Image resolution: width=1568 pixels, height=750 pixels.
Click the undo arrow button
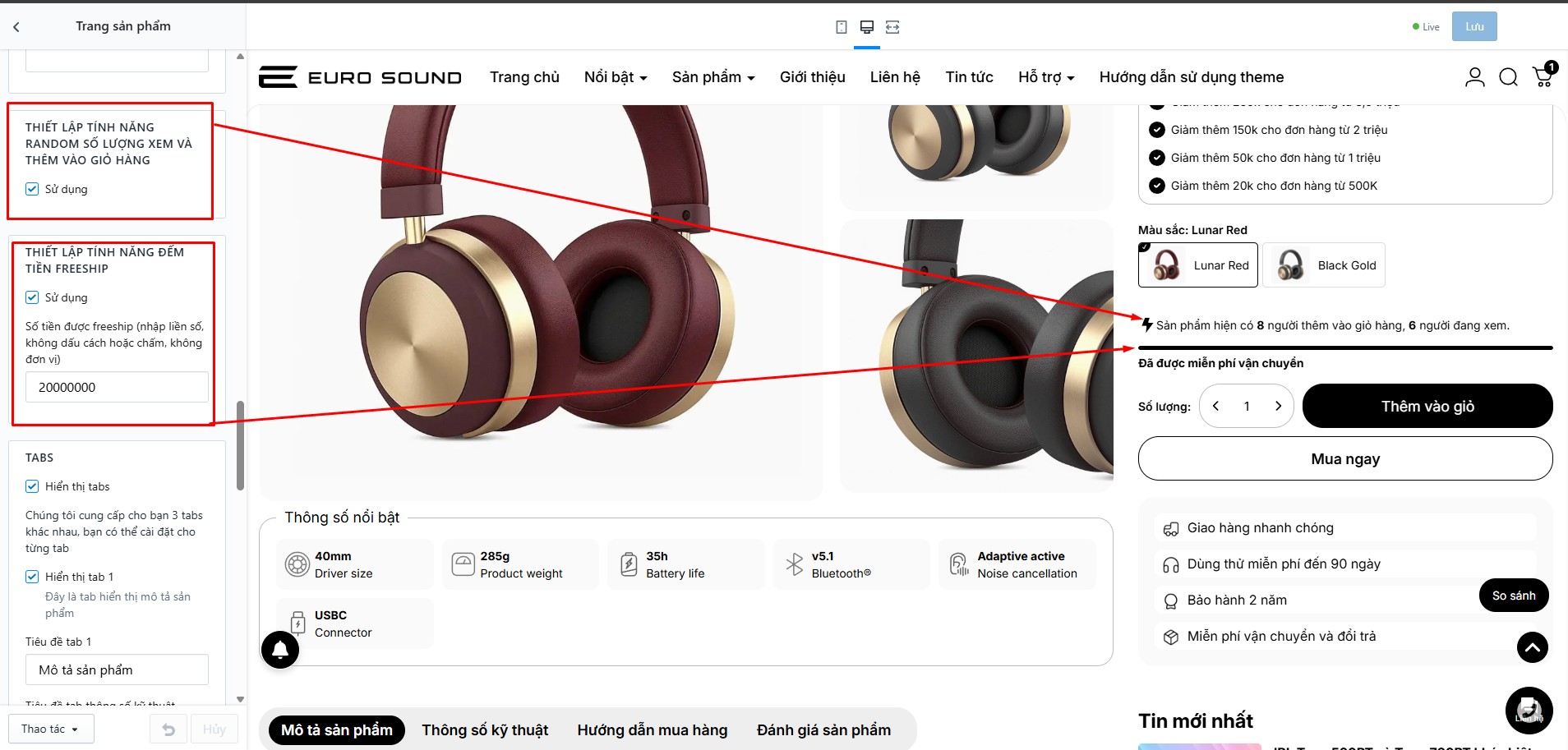[x=168, y=729]
